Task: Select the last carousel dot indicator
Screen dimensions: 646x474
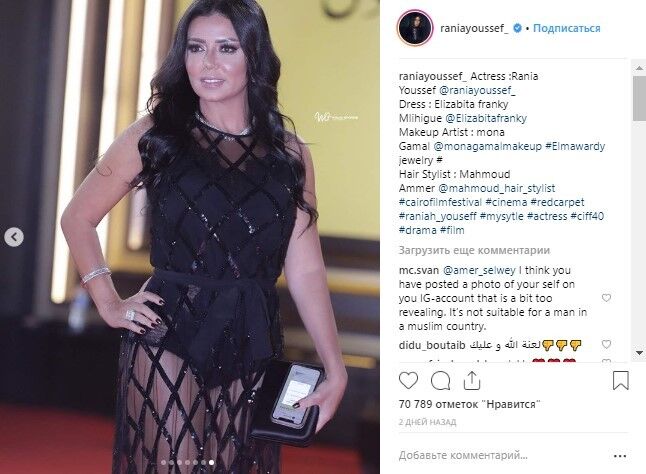Action: coord(211,462)
